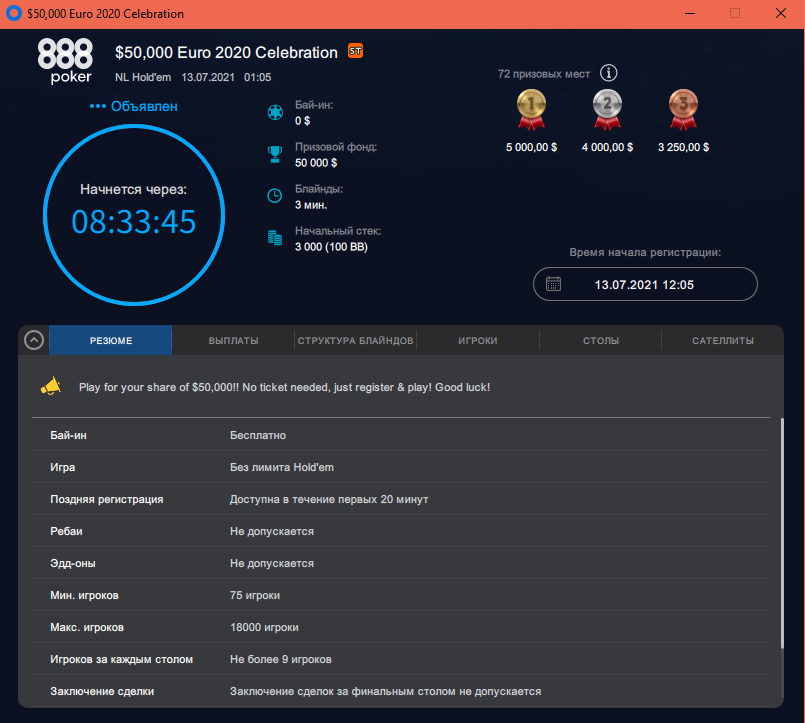The height and width of the screenshot is (723, 805).
Task: Click the Время начала регистрации label
Action: pyautogui.click(x=645, y=253)
